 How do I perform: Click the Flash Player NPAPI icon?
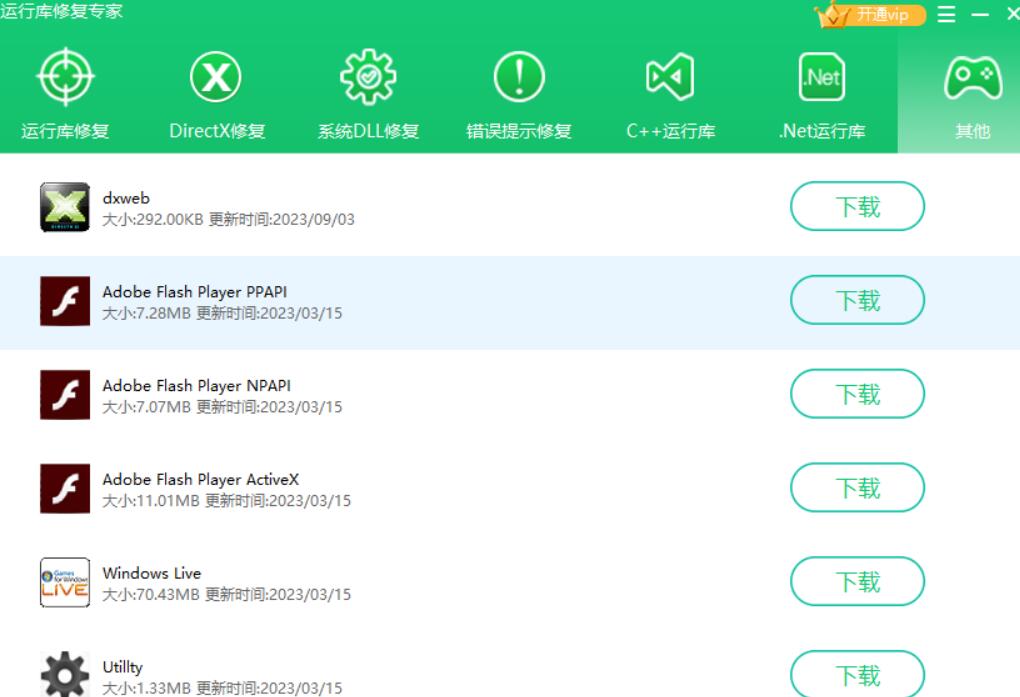coord(65,395)
